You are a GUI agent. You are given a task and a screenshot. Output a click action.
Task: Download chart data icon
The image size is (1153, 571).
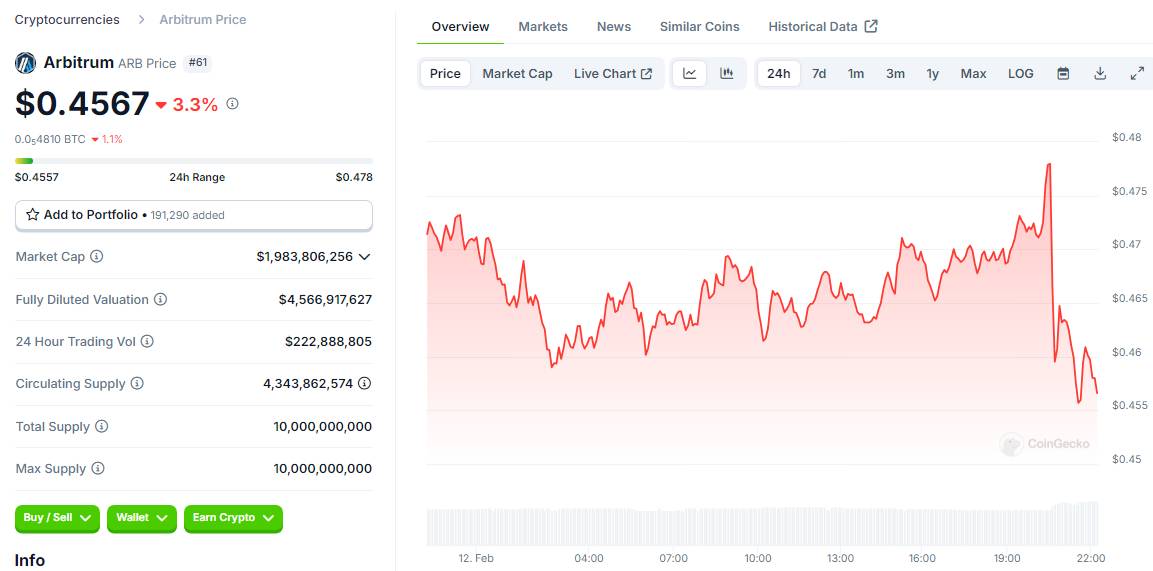pos(1100,73)
